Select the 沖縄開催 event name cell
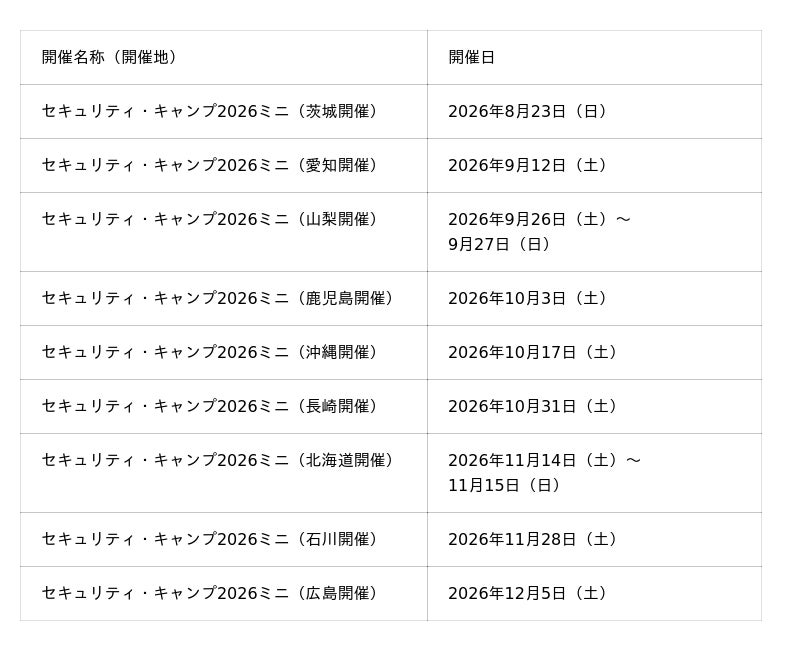 click(x=212, y=352)
